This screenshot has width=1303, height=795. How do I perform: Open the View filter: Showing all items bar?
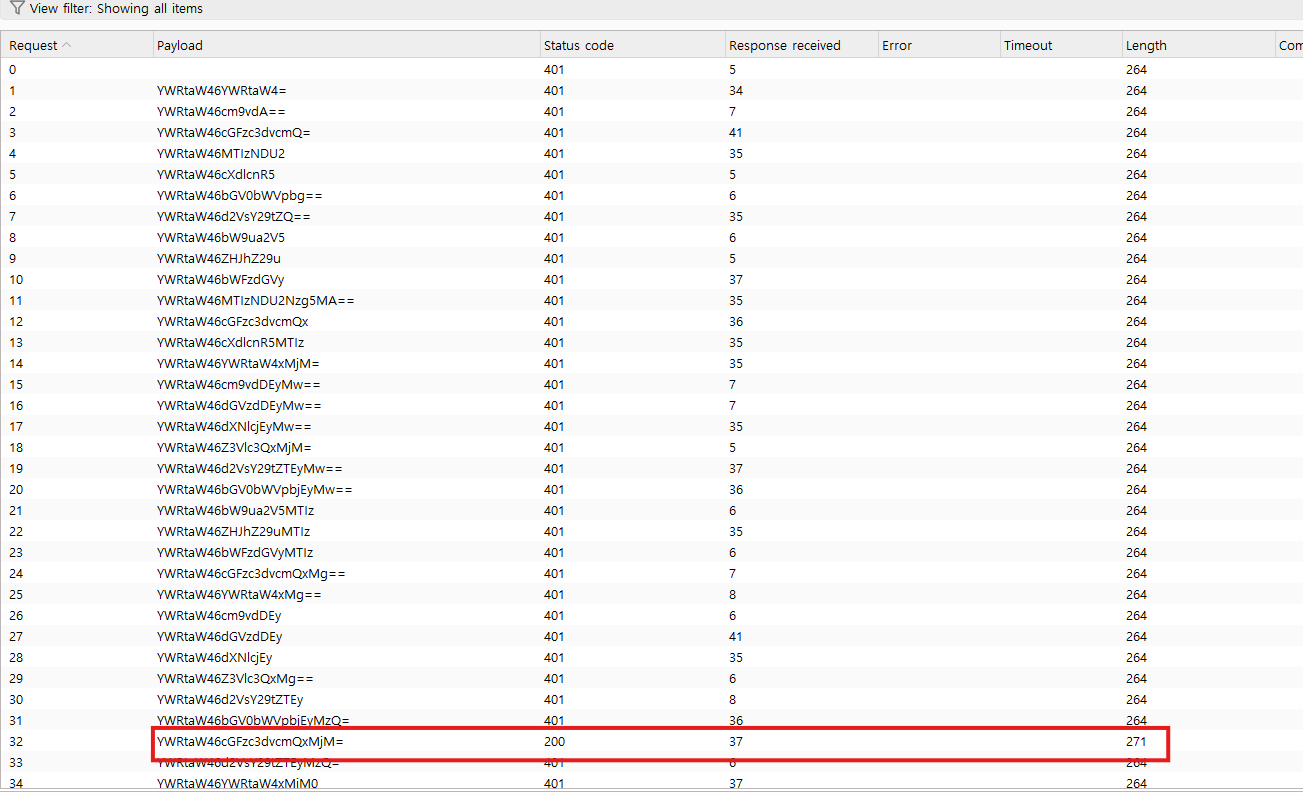click(x=116, y=9)
